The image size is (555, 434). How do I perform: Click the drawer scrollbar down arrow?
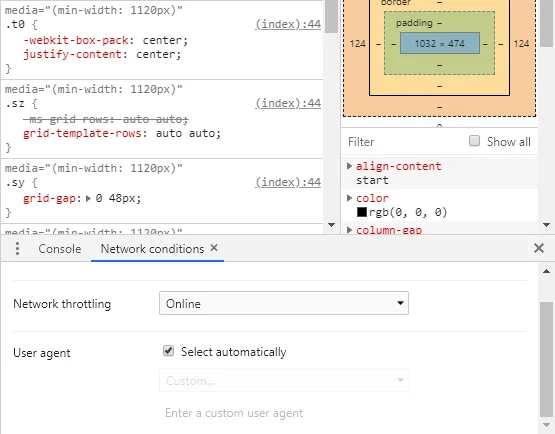click(546, 425)
